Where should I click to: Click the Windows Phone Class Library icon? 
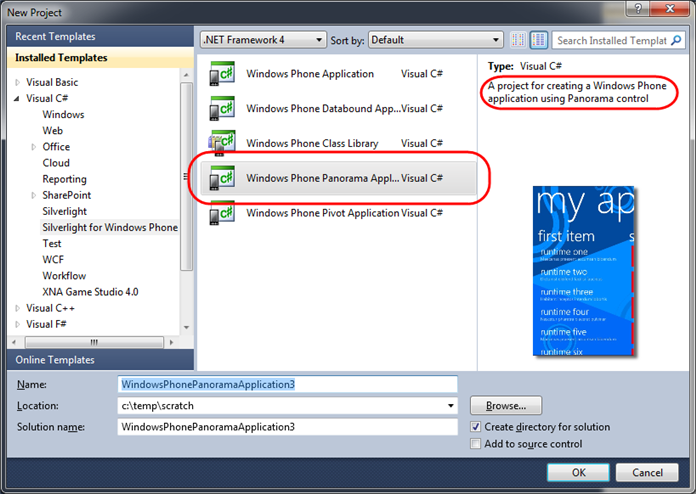221,143
